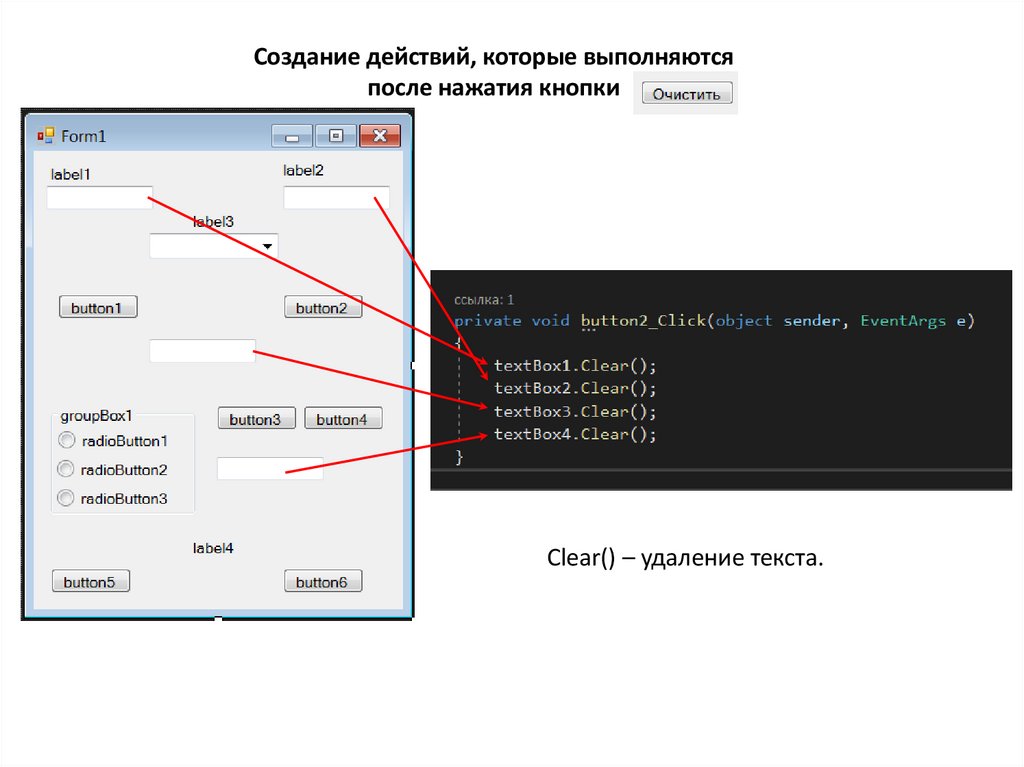This screenshot has width=1024, height=767.
Task: Click button6
Action: point(323,581)
